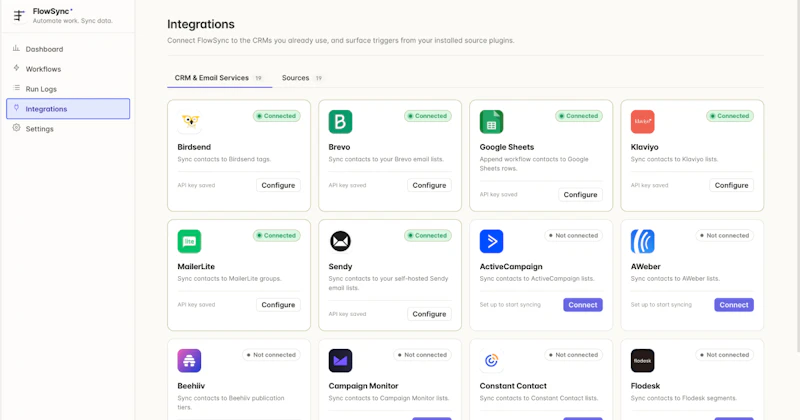Click Constant Contact's Not connected badge
800x420 pixels.
pyautogui.click(x=573, y=355)
